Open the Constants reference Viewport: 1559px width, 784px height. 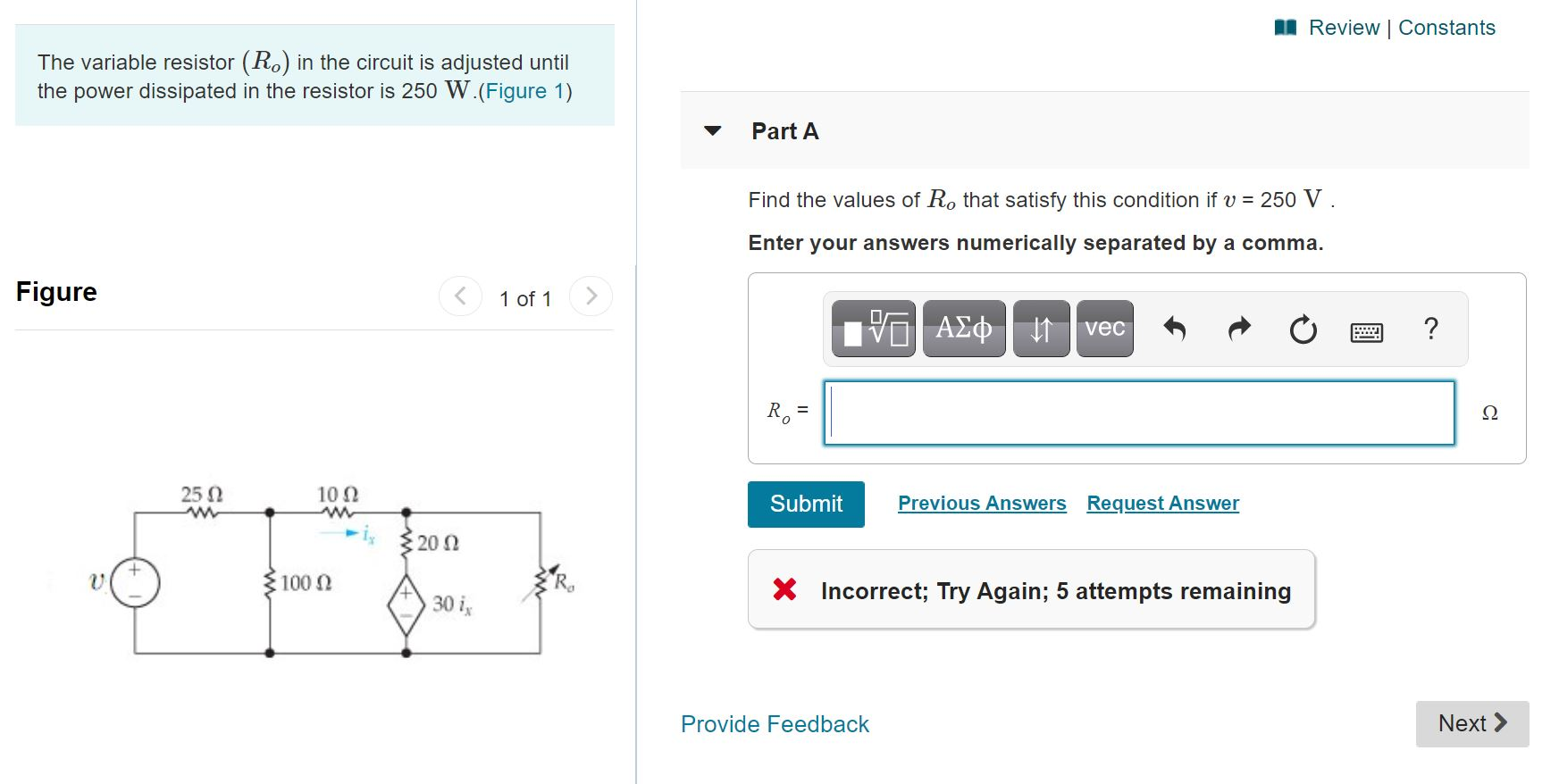pos(1446,27)
